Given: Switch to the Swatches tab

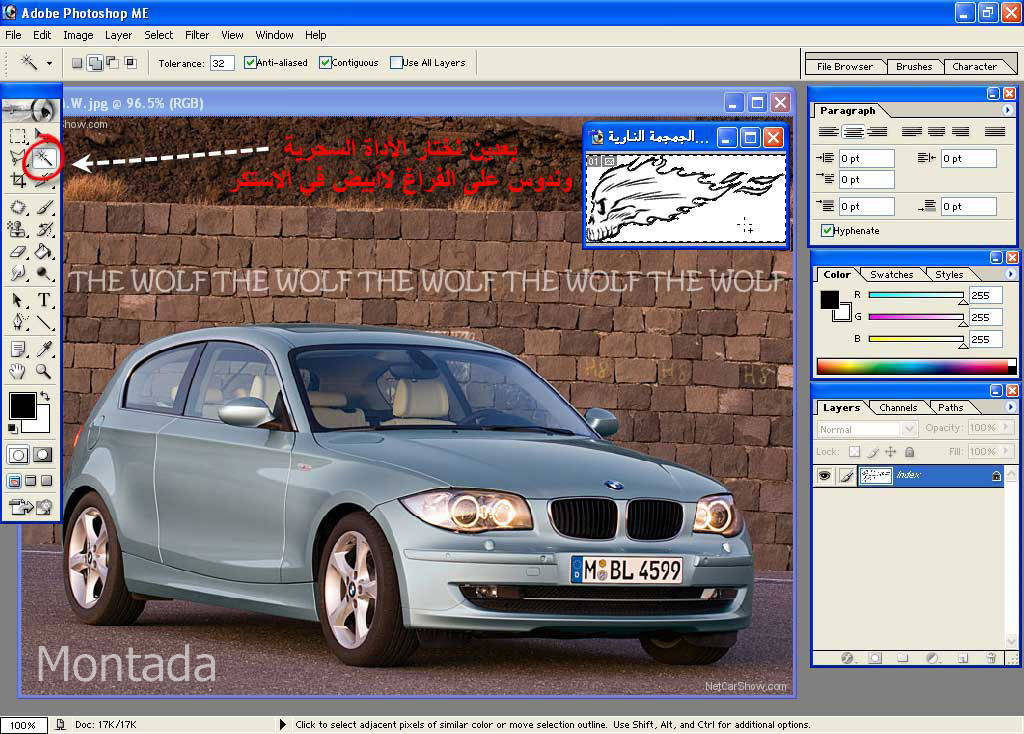Looking at the screenshot, I should (891, 275).
